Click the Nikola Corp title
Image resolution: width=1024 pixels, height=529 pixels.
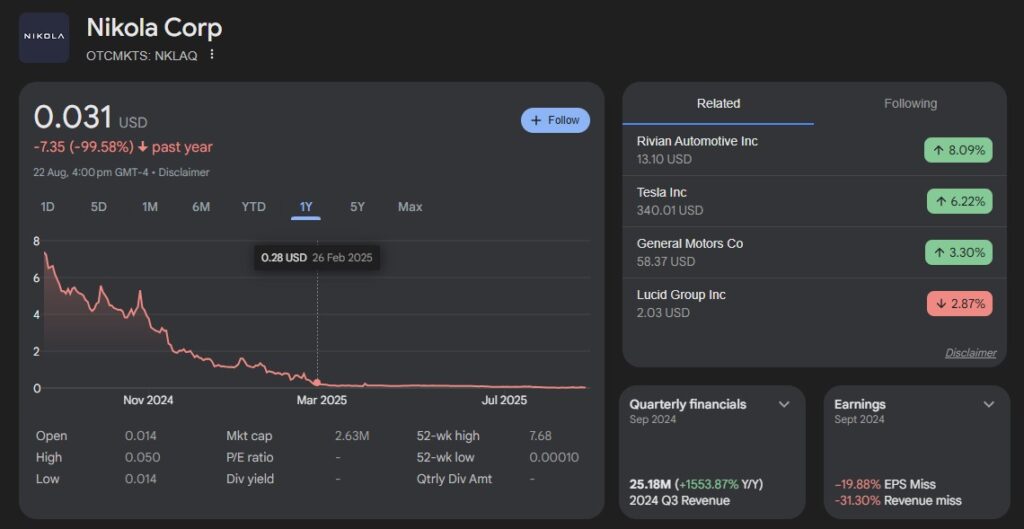coord(154,27)
